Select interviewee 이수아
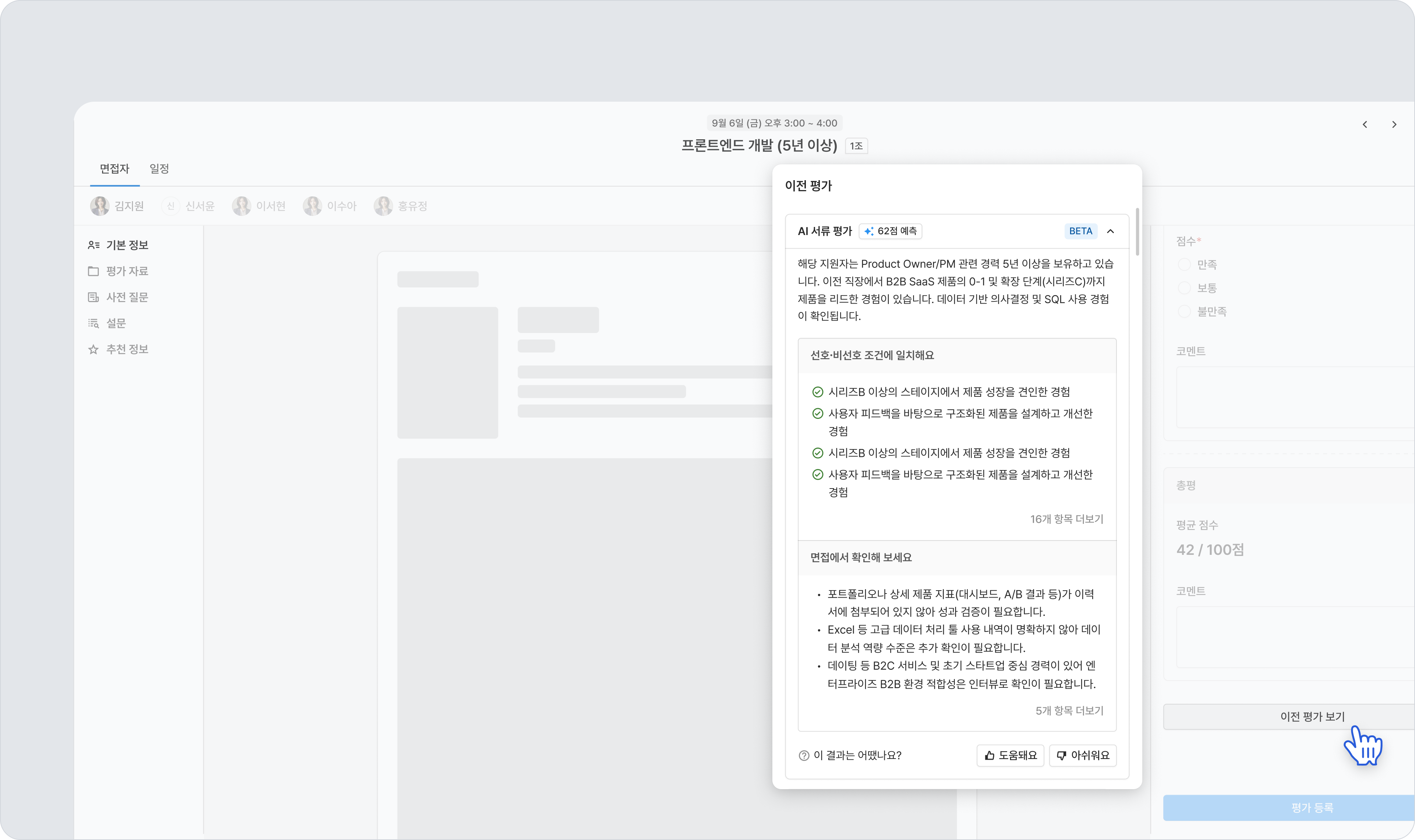The height and width of the screenshot is (840, 1415). click(x=330, y=206)
